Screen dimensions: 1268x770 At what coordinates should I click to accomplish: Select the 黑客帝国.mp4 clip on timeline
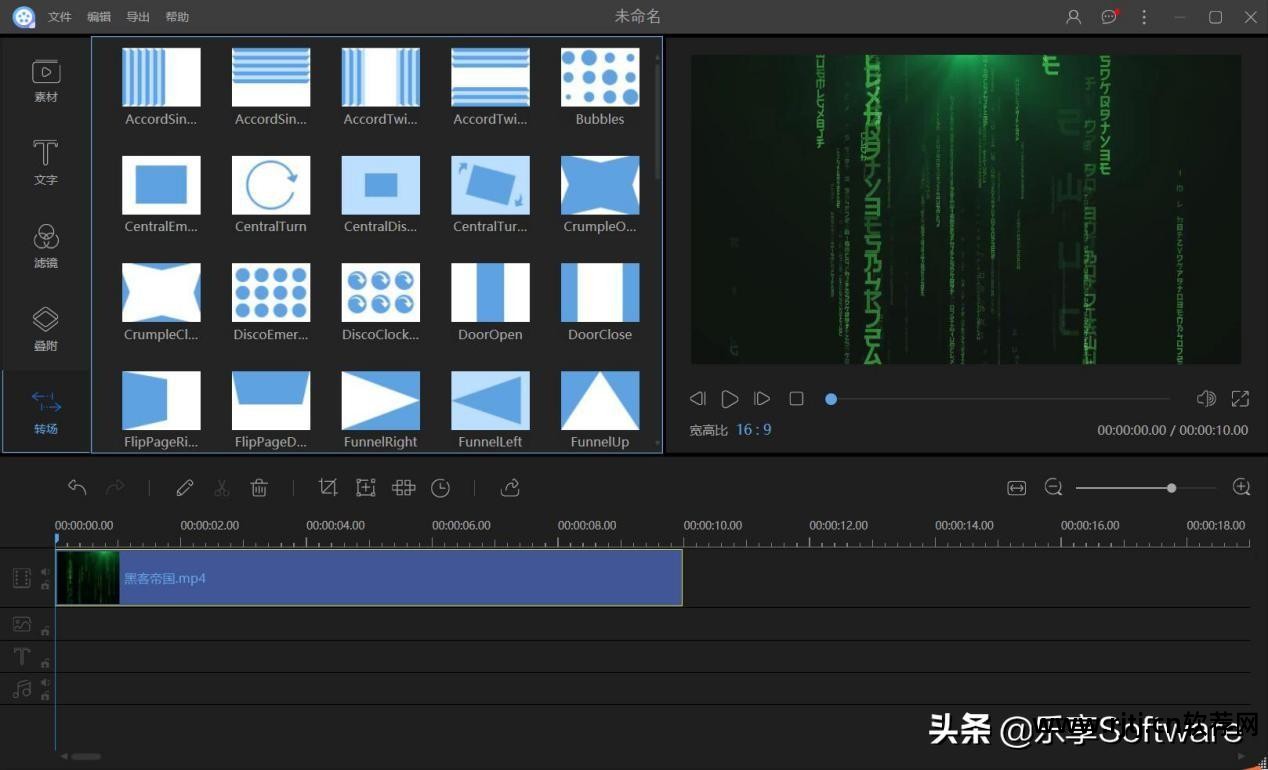[369, 577]
